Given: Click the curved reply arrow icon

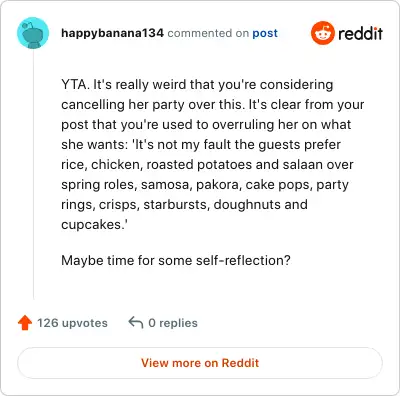Looking at the screenshot, I should tap(136, 323).
